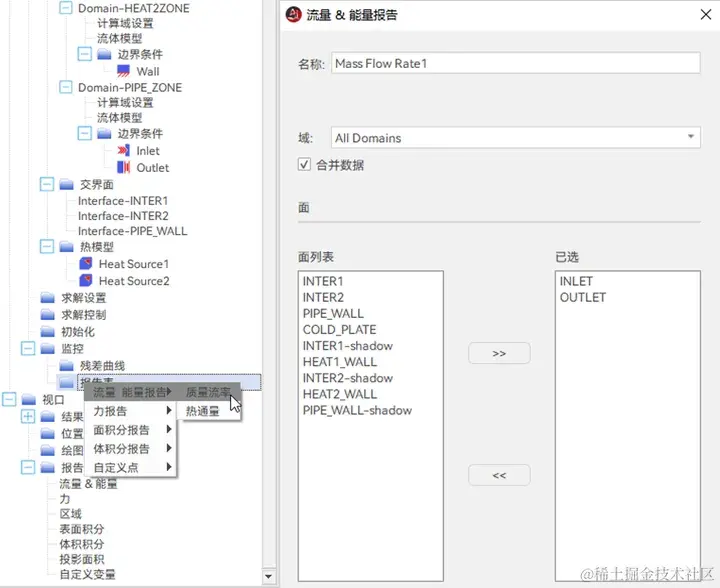This screenshot has width=720, height=588.
Task: Open the 自定义点 submenu
Action: 130,468
